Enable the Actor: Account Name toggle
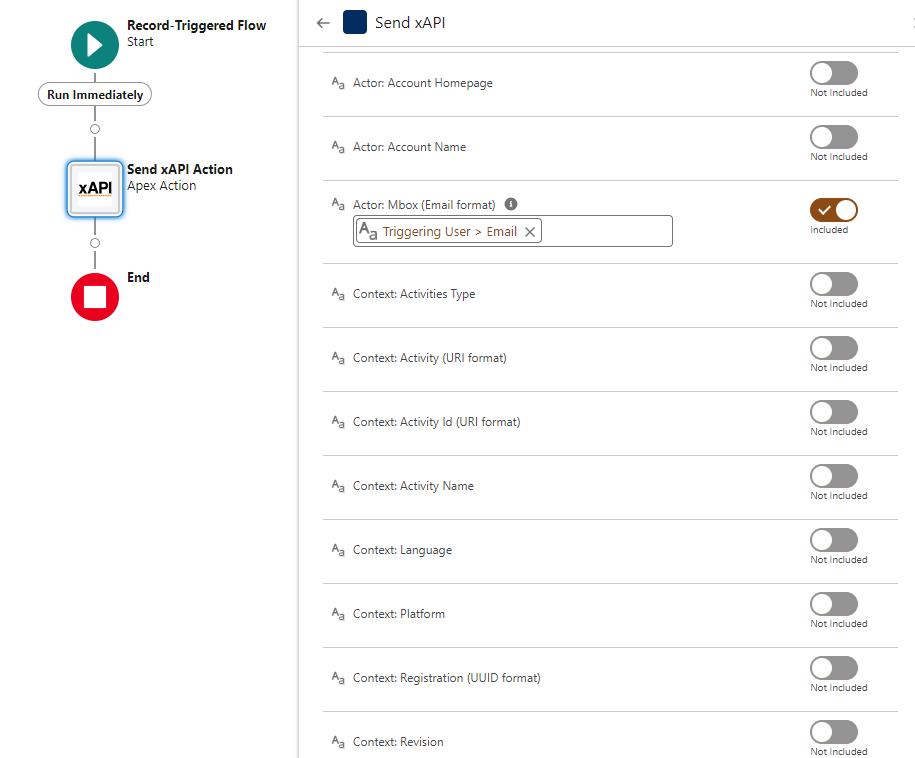The width and height of the screenshot is (915, 758). click(x=833, y=137)
